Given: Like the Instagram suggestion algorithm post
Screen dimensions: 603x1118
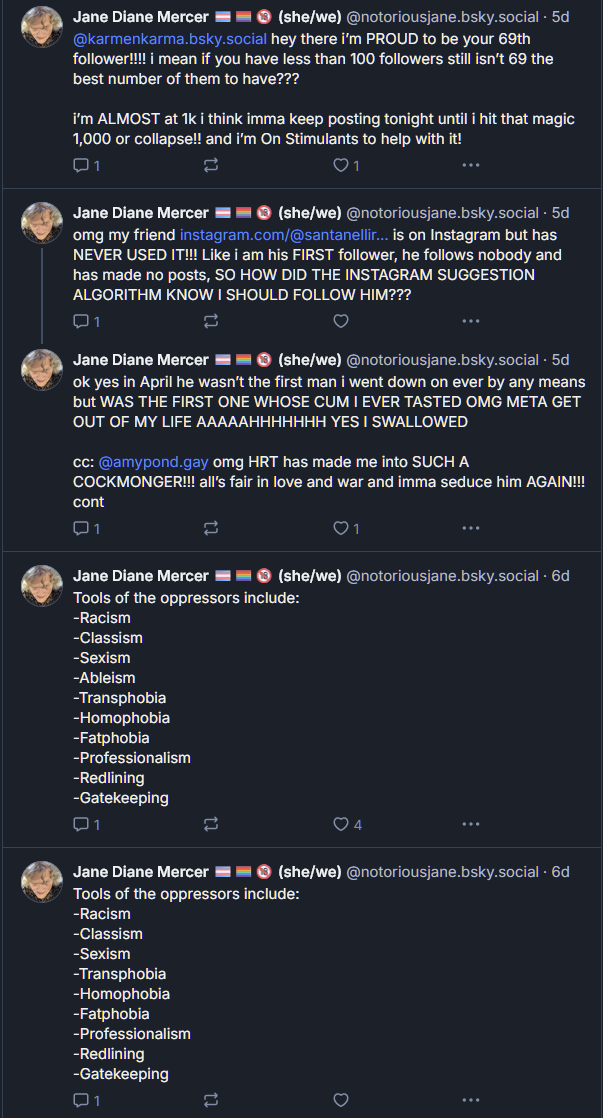Looking at the screenshot, I should 340,321.
